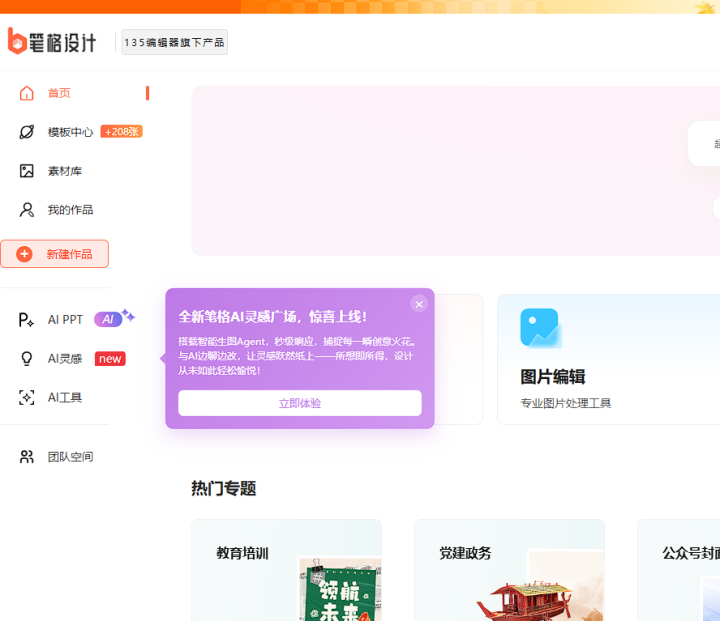The image size is (720, 621).
Task: Open the 党建政务 topic card
Action: 509,570
